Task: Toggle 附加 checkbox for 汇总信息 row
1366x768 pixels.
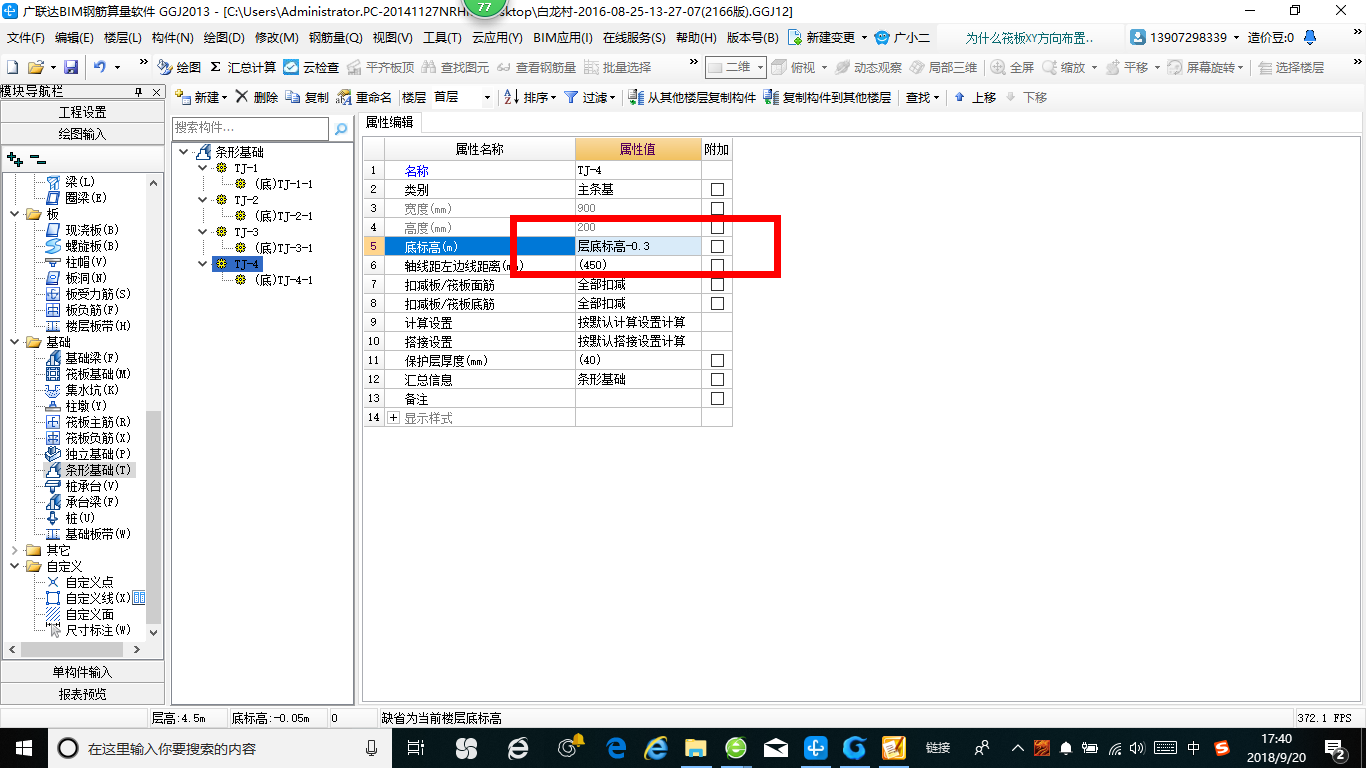Action: (x=717, y=380)
